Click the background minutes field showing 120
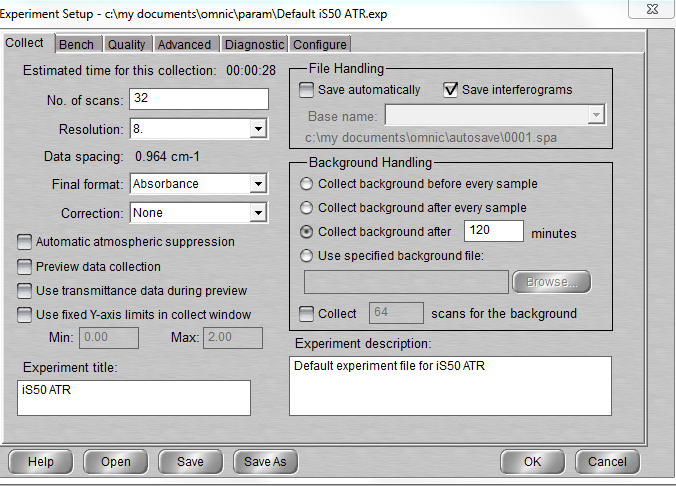Image resolution: width=676 pixels, height=486 pixels. click(x=494, y=231)
